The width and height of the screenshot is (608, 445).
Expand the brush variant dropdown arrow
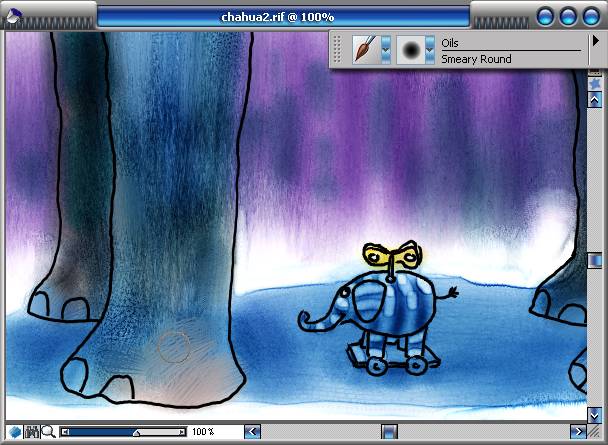[430, 50]
